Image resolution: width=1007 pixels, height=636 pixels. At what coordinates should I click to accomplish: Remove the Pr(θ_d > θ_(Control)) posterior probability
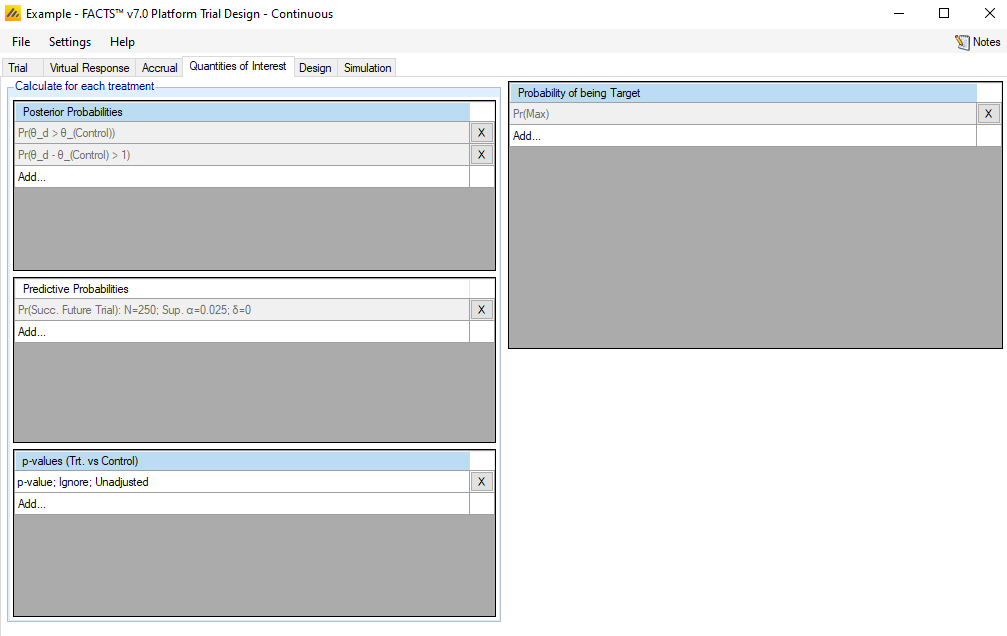[x=481, y=133]
